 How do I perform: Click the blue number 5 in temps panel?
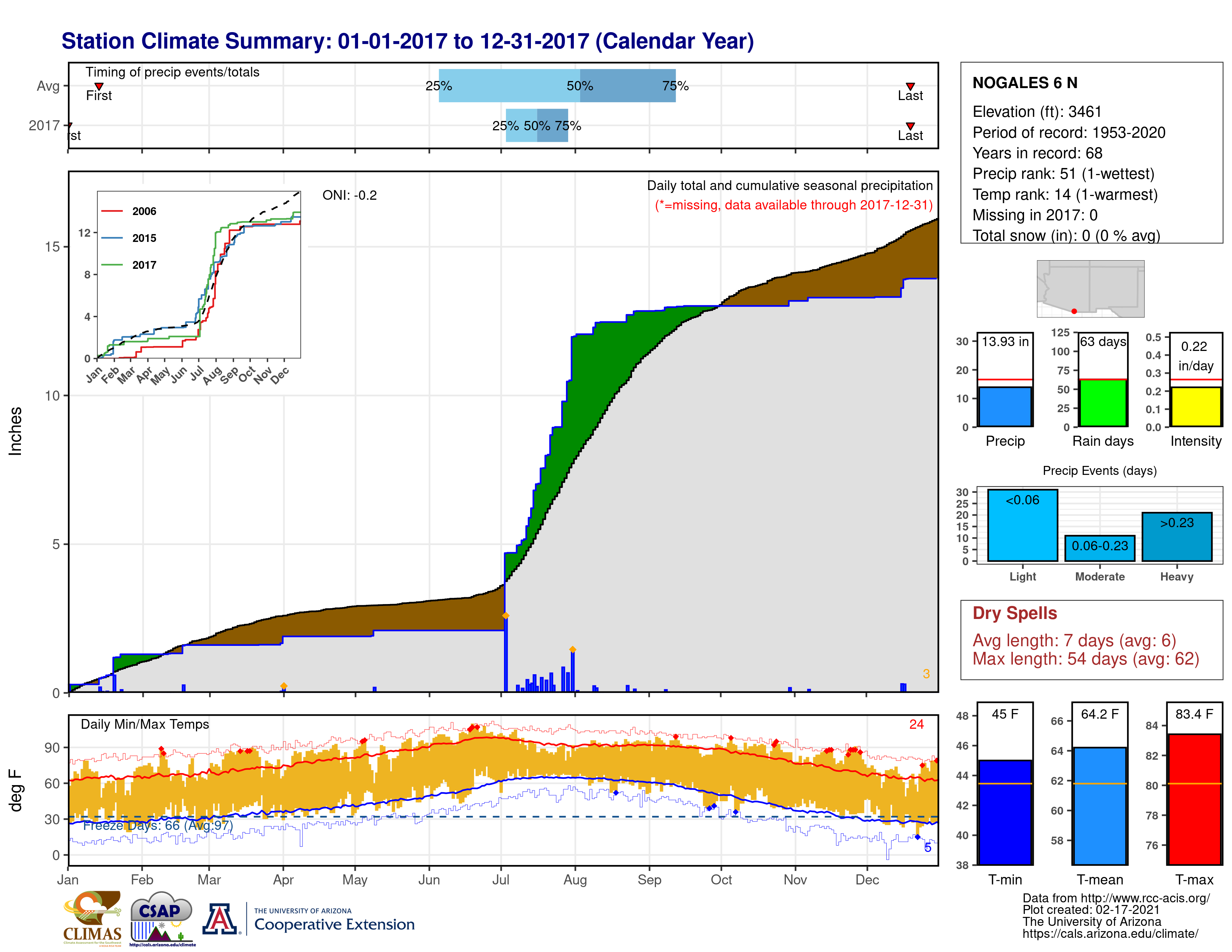click(927, 847)
